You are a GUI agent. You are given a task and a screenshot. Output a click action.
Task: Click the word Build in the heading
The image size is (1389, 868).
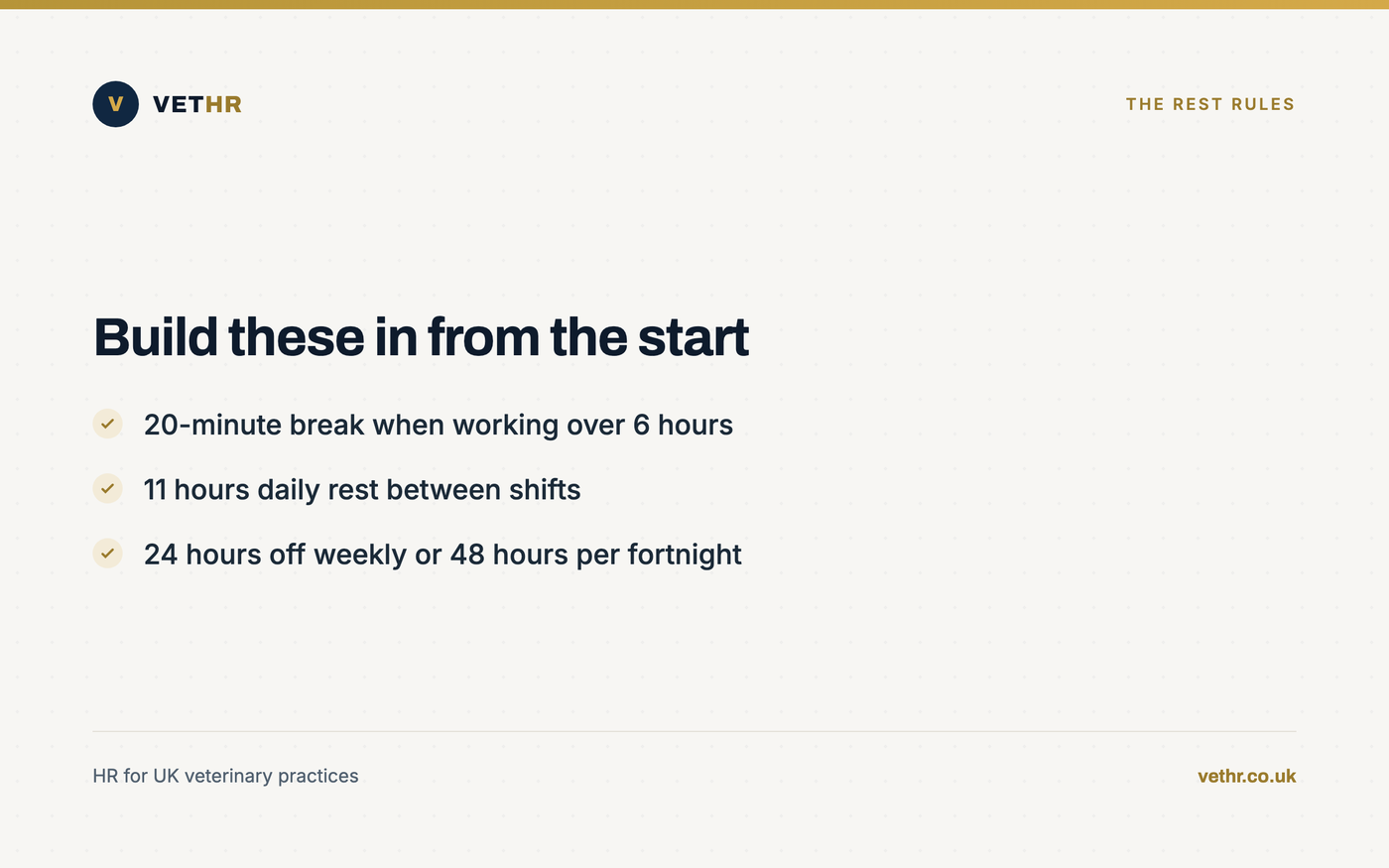[156, 337]
